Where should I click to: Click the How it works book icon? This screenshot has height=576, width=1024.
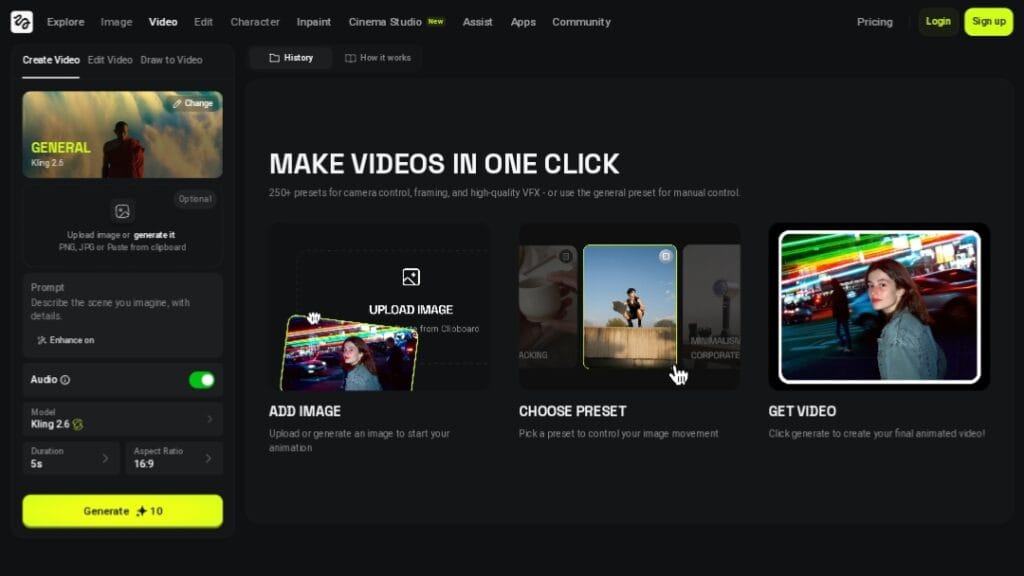[350, 58]
